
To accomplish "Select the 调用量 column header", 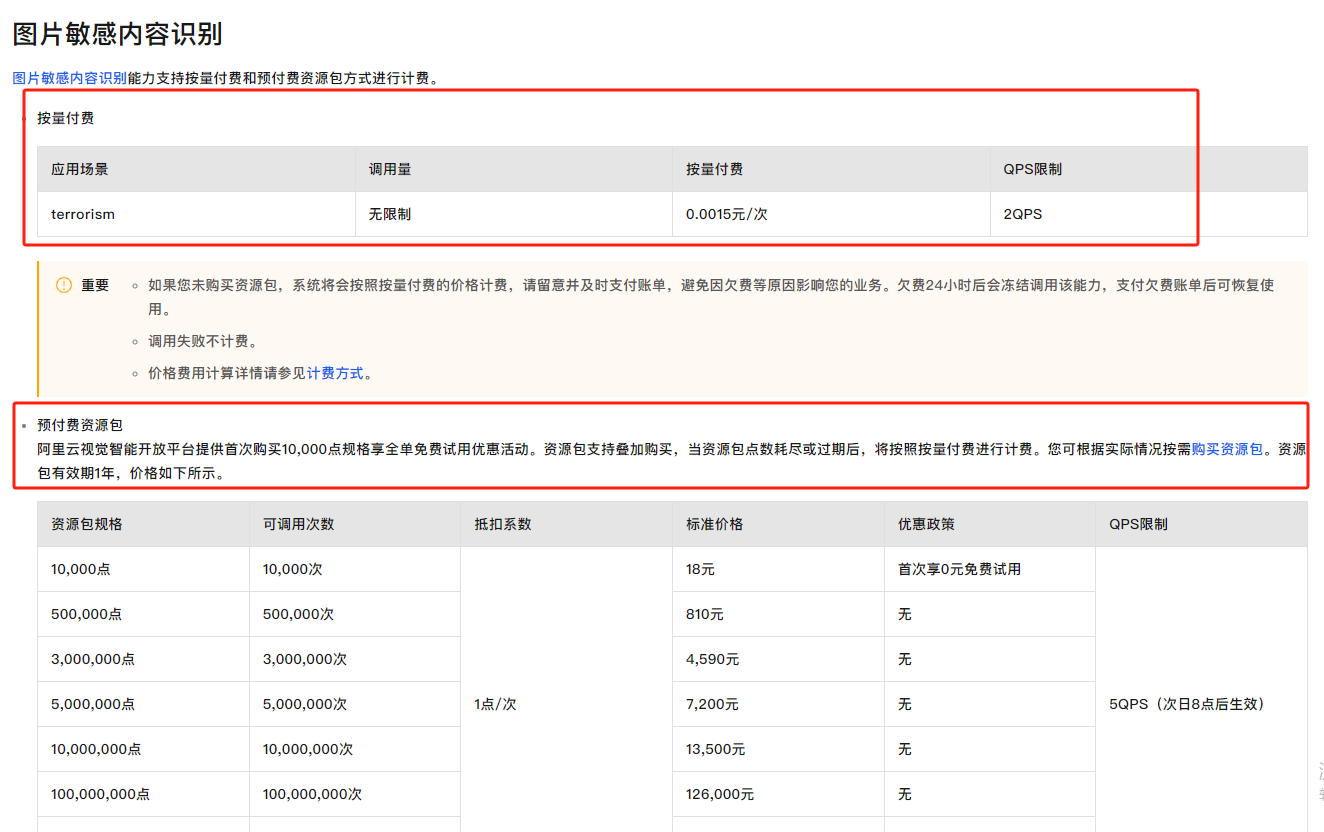I will coord(514,170).
